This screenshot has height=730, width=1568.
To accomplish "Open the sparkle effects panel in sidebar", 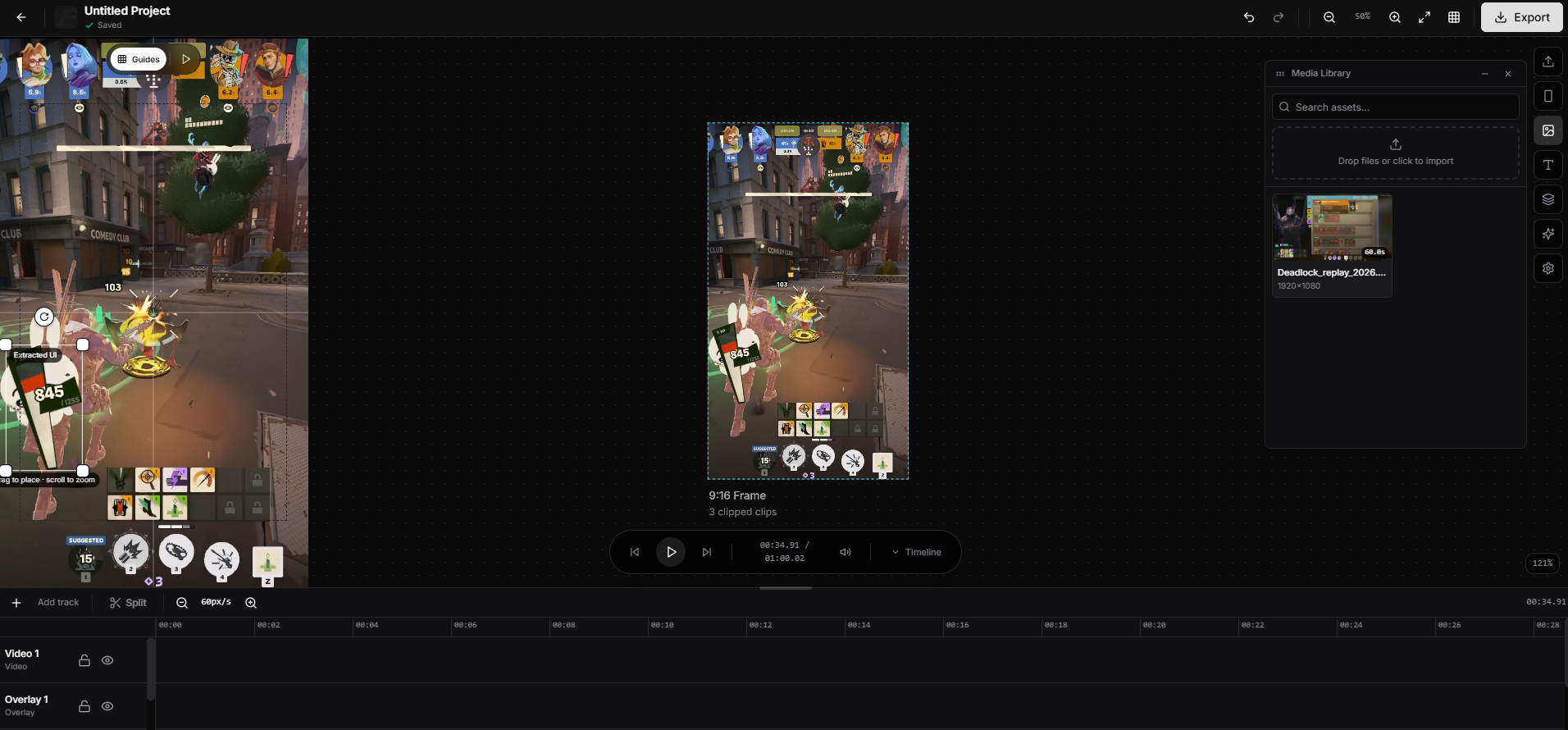I will pyautogui.click(x=1548, y=234).
